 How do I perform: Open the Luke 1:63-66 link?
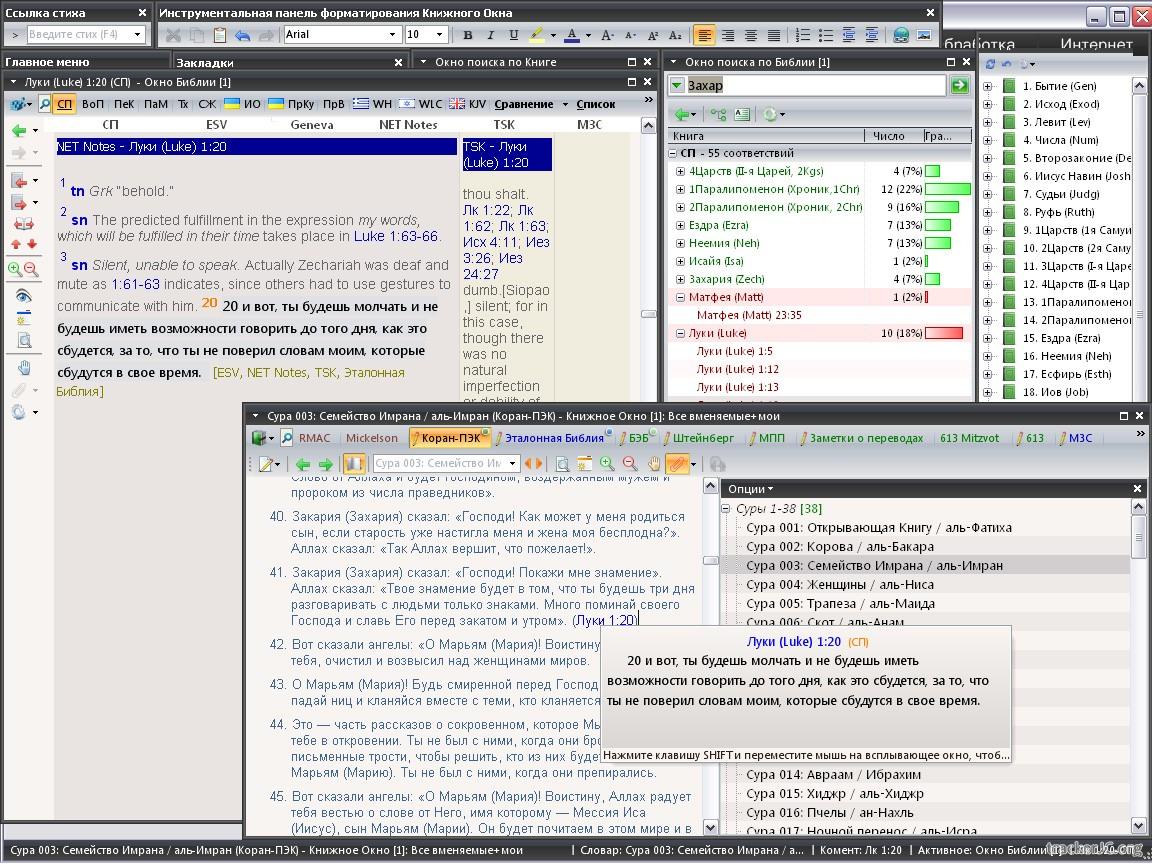click(x=396, y=236)
